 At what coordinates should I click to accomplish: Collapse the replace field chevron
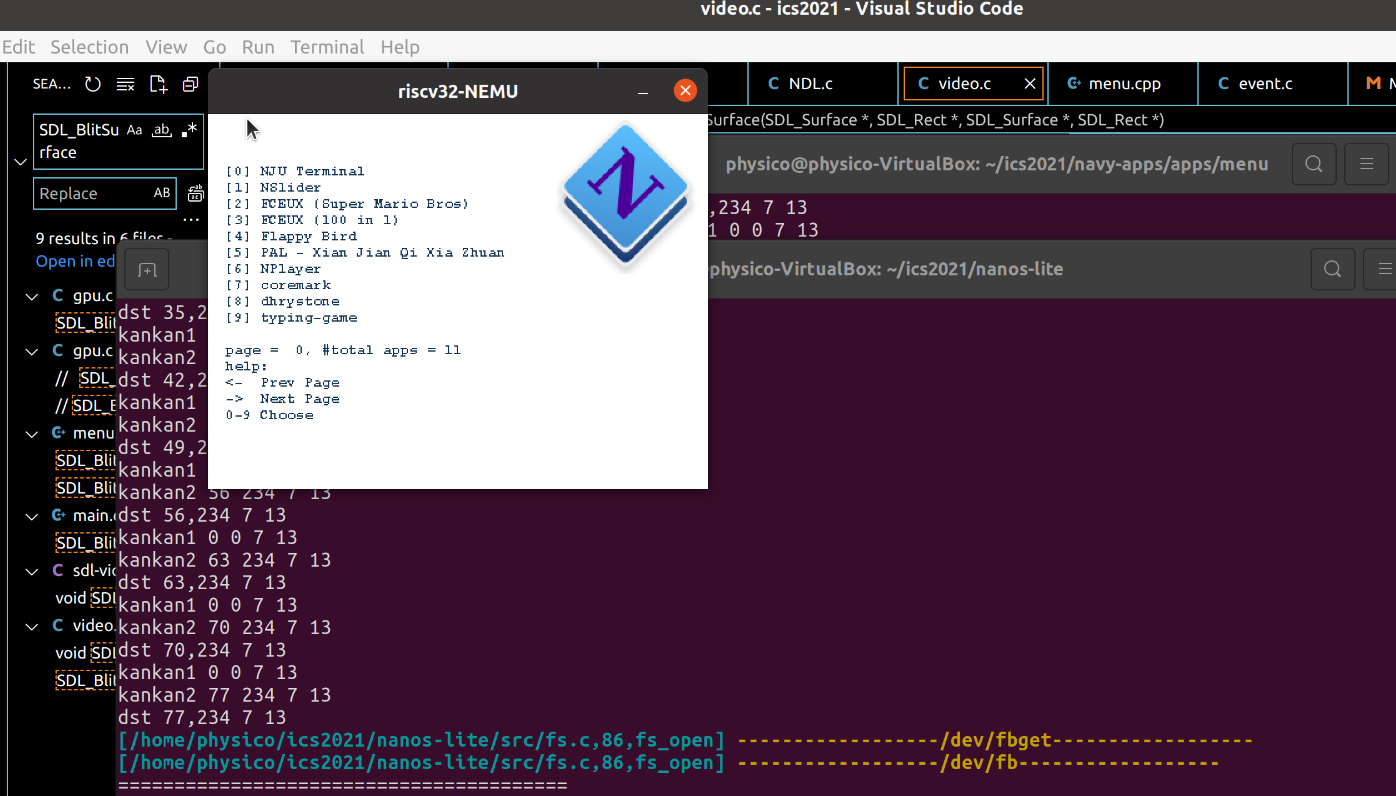(x=20, y=161)
